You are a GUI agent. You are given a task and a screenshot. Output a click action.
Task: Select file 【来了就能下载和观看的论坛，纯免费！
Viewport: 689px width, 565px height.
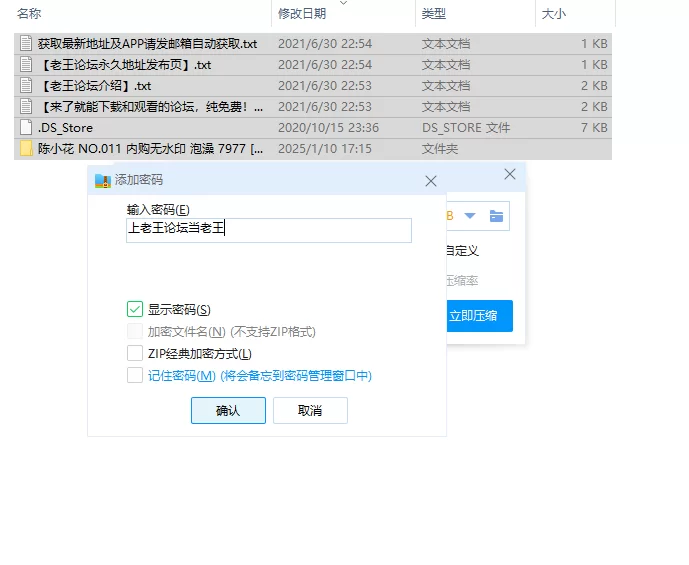coord(150,107)
